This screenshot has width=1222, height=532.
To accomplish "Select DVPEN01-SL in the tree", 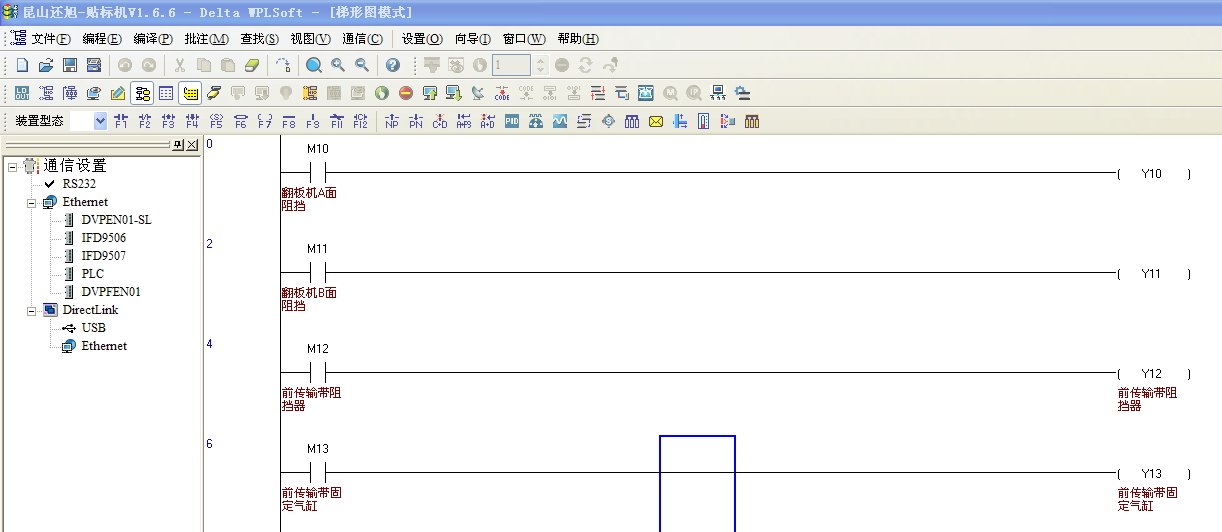I will point(116,220).
